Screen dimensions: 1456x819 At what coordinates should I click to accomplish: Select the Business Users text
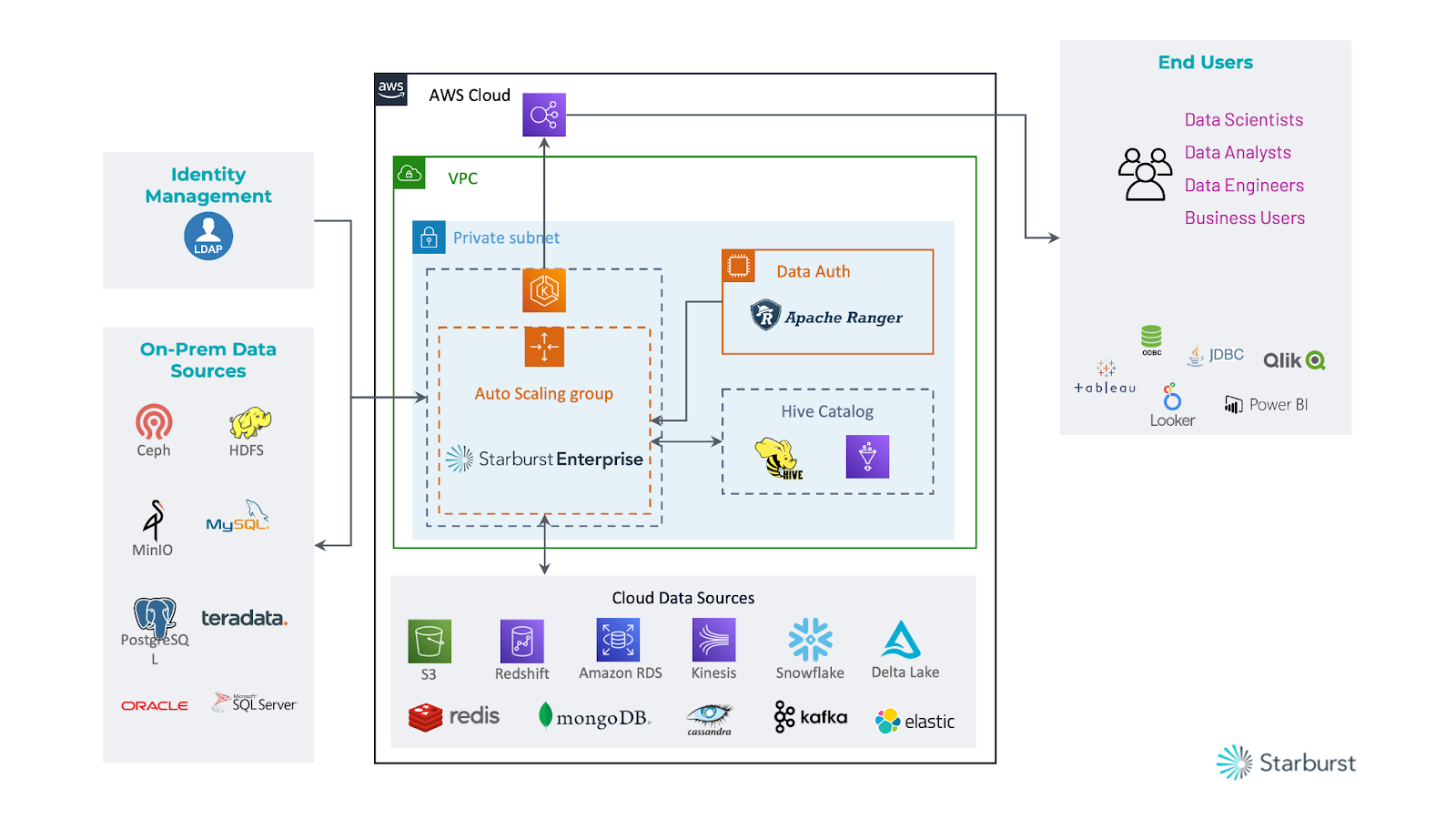pyautogui.click(x=1245, y=218)
